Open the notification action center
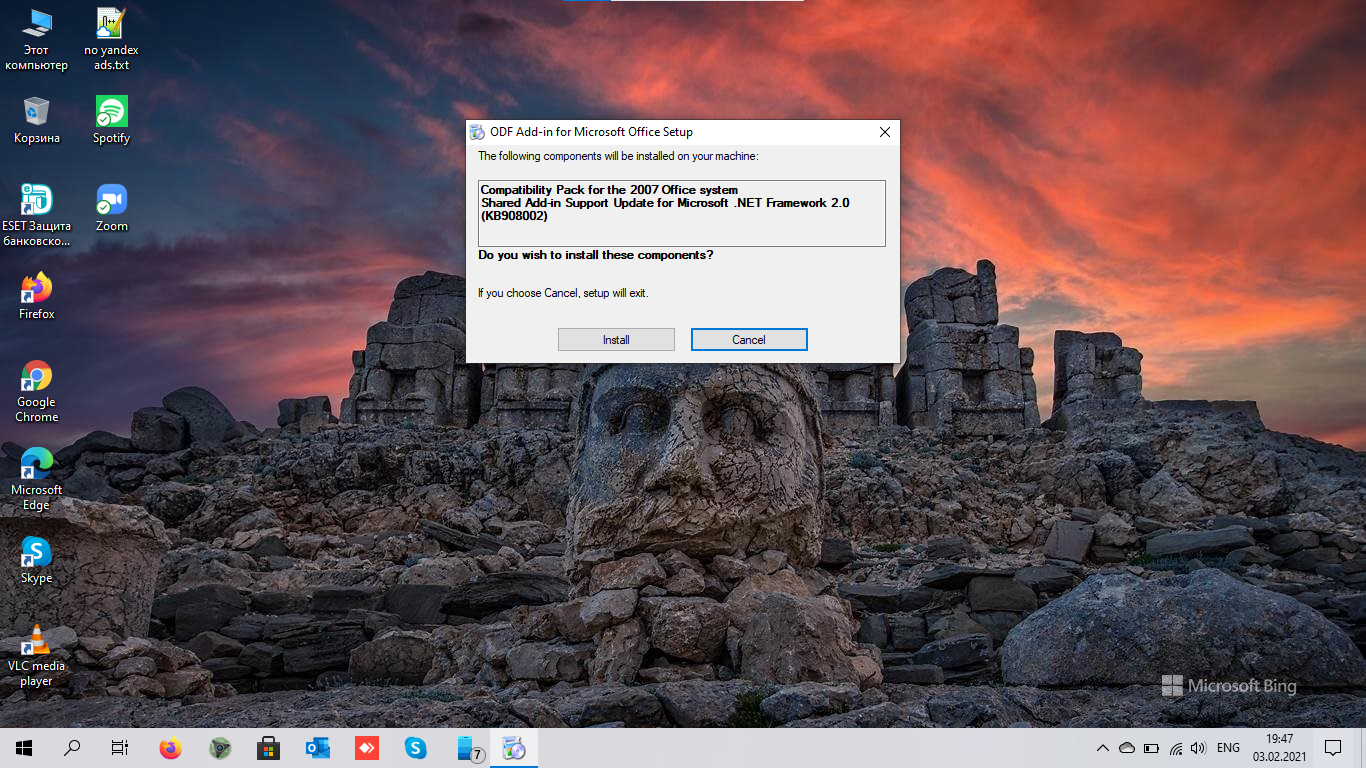The height and width of the screenshot is (768, 1366). click(1333, 748)
